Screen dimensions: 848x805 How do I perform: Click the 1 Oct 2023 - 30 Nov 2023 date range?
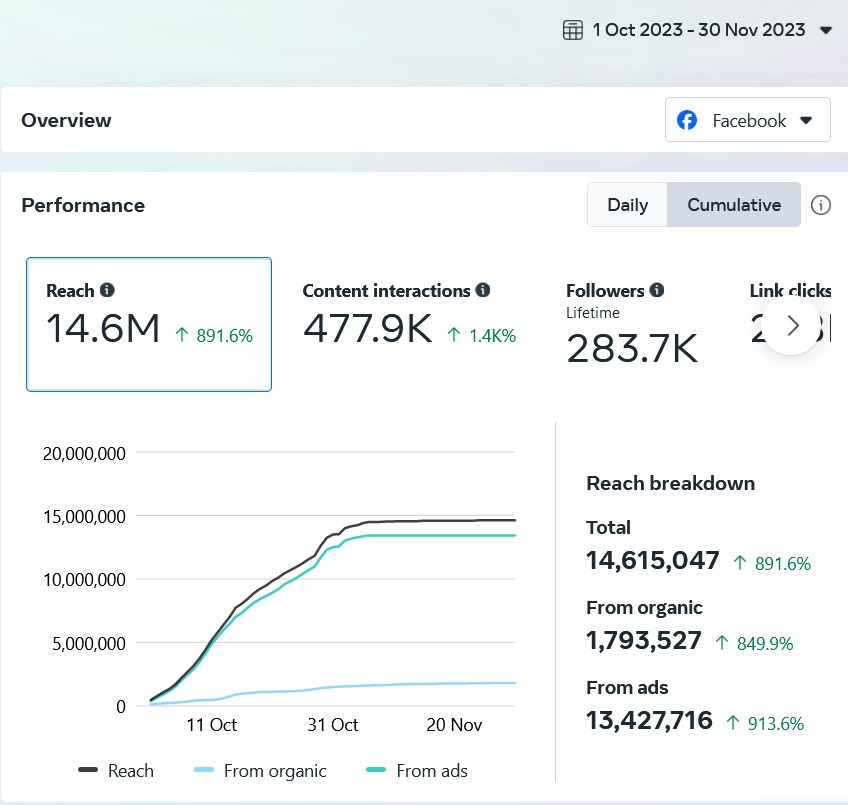click(x=698, y=30)
